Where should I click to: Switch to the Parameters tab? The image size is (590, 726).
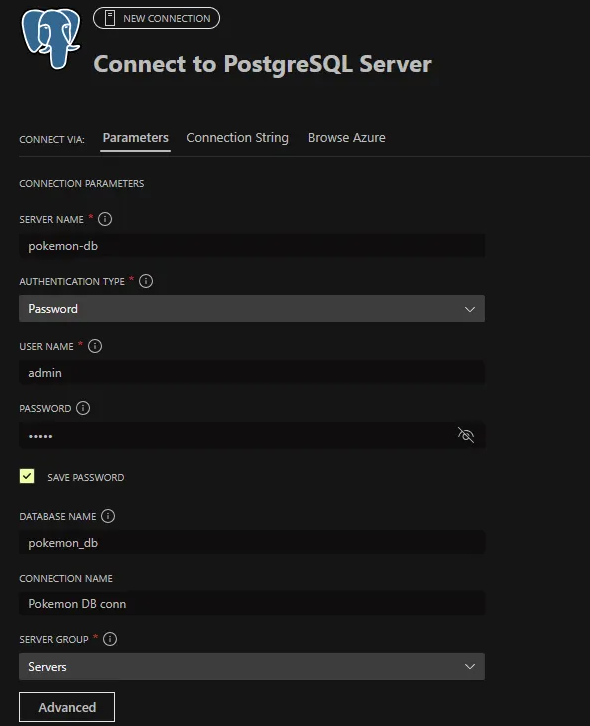136,138
